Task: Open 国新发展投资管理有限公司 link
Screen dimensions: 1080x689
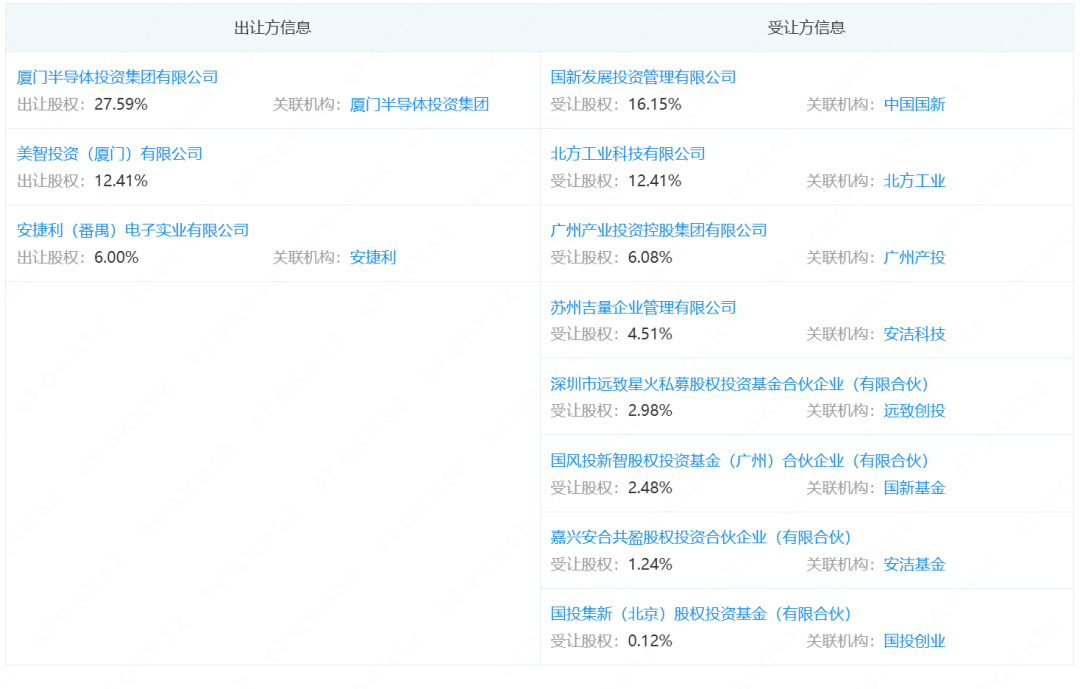Action: click(643, 77)
